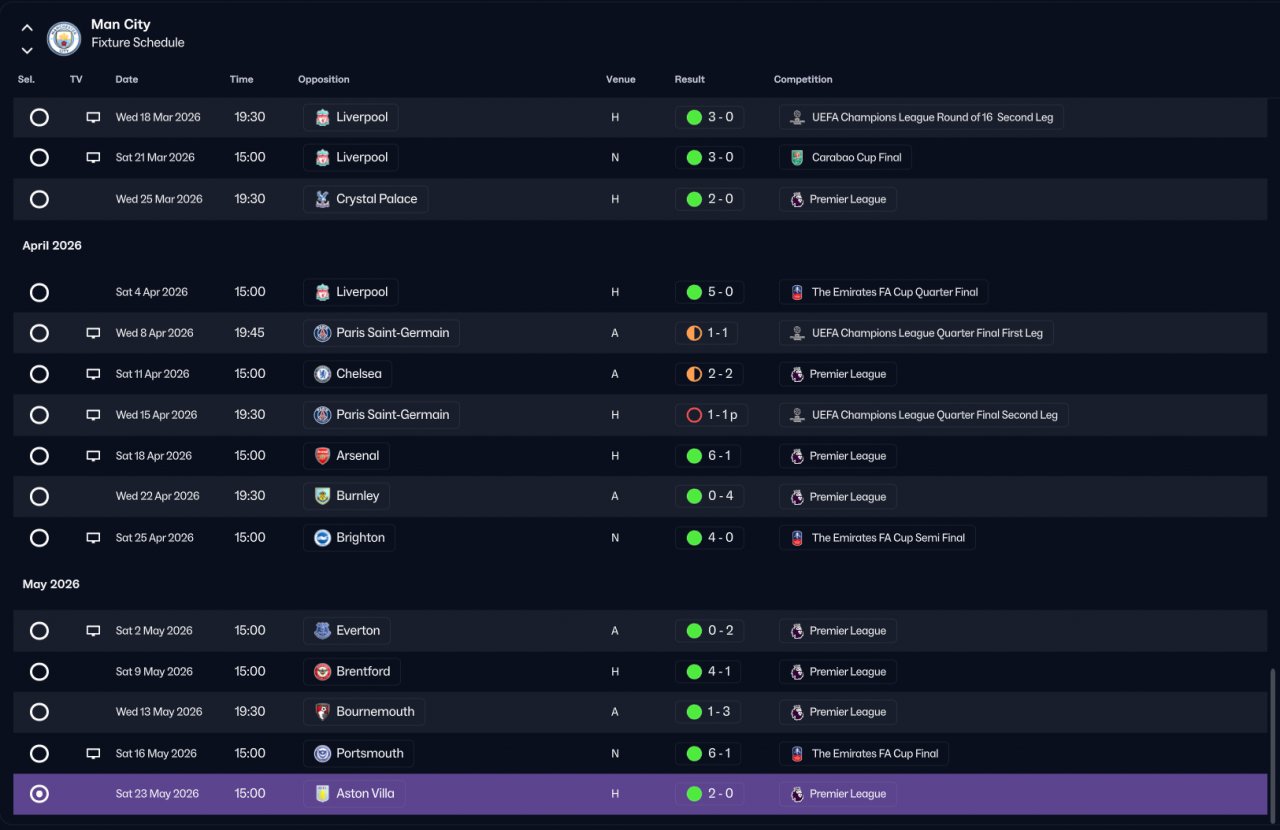Image resolution: width=1280 pixels, height=830 pixels.
Task: Open the Bournemouth opposition button
Action: point(364,712)
